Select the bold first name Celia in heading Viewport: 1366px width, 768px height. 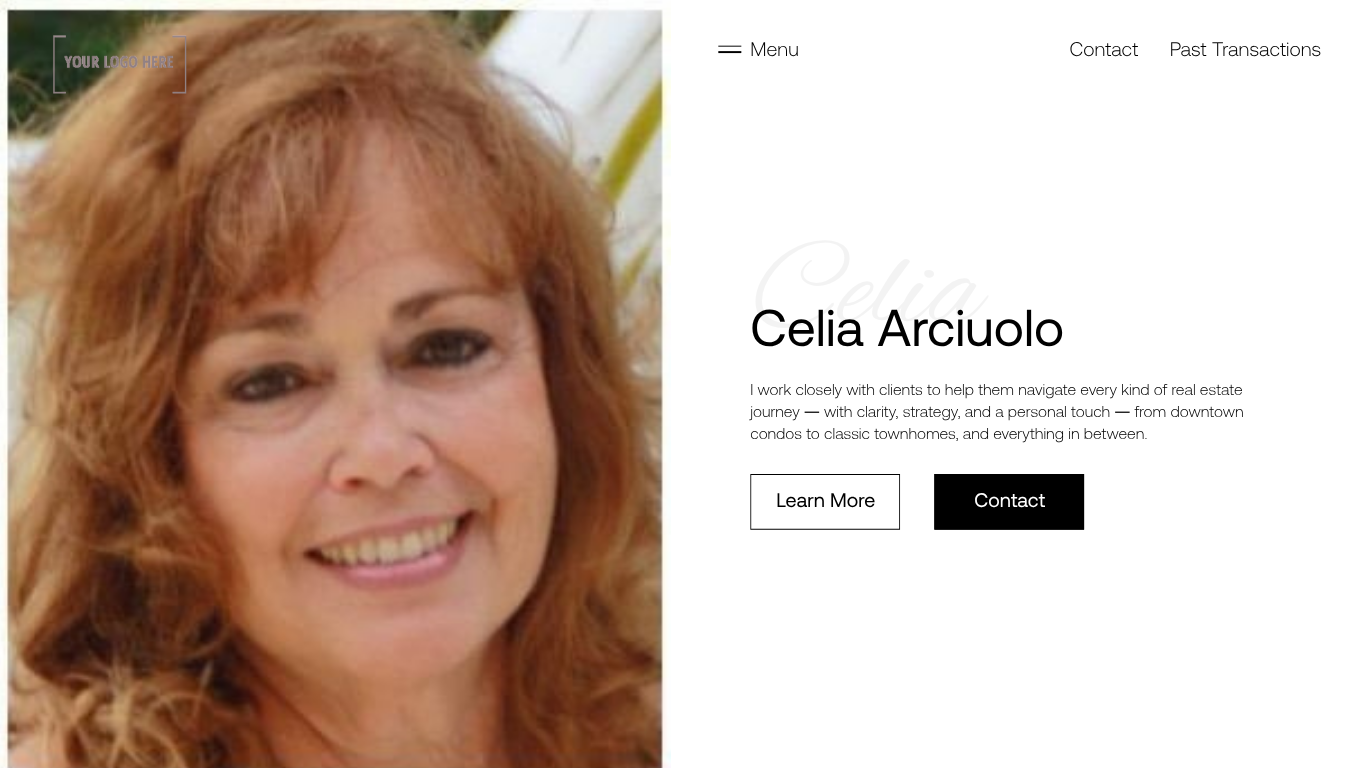coord(807,328)
